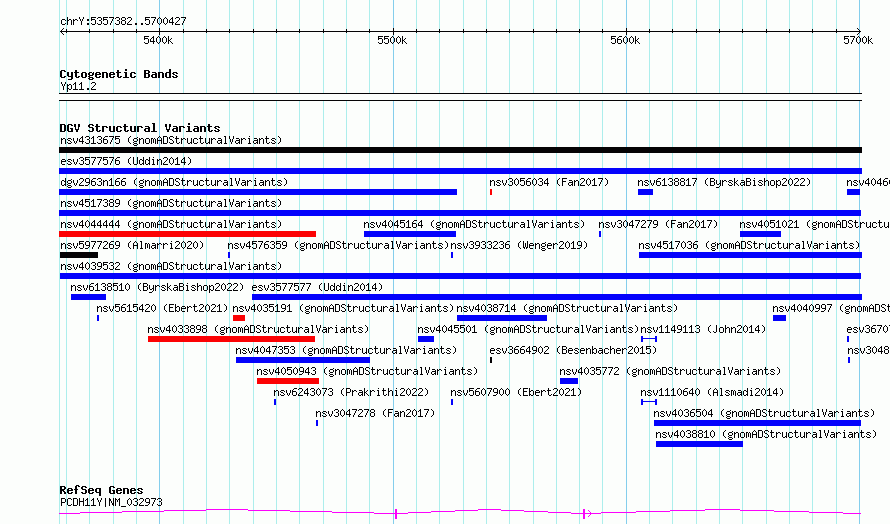Open esv3577577 (Uddin2014) variant
The image size is (890, 524).
[317, 287]
